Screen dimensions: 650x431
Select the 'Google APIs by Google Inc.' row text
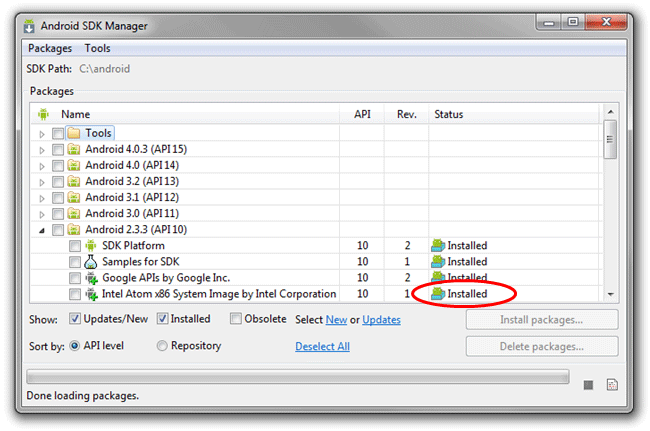point(166,278)
